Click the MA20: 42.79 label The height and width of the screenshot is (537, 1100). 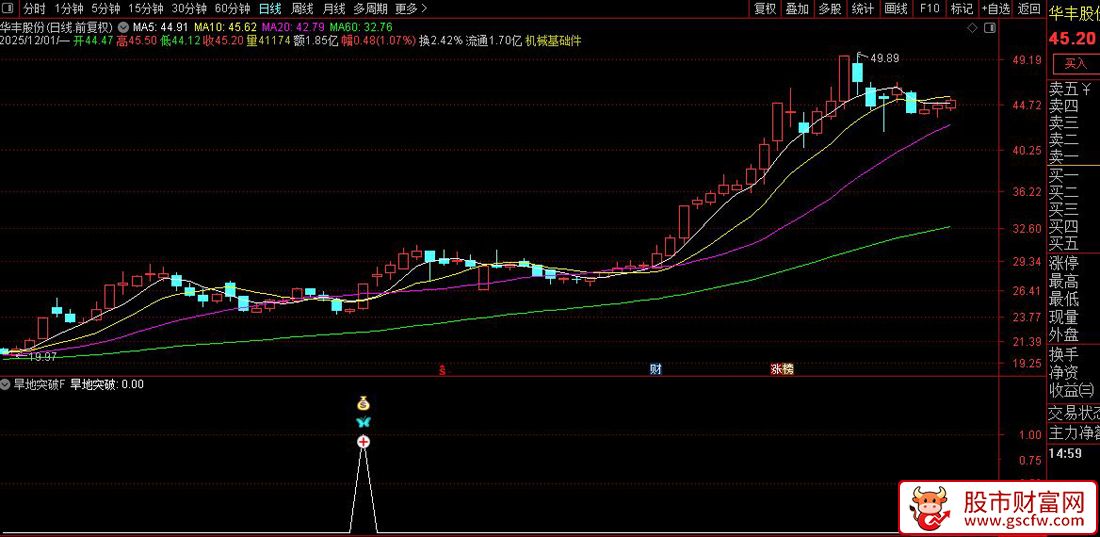tap(294, 28)
